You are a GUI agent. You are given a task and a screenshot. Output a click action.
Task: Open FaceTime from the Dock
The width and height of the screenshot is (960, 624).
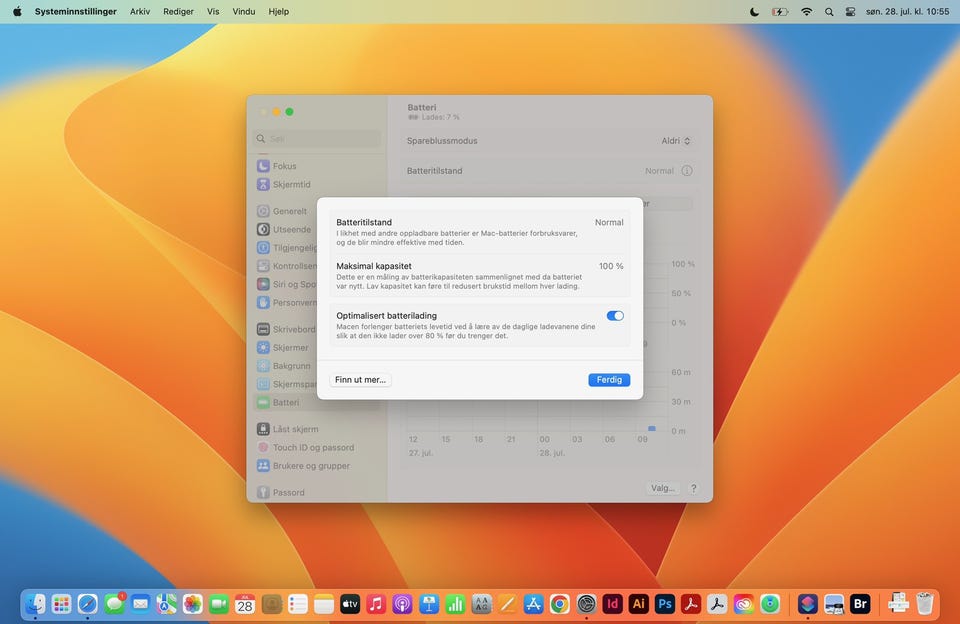coord(219,604)
